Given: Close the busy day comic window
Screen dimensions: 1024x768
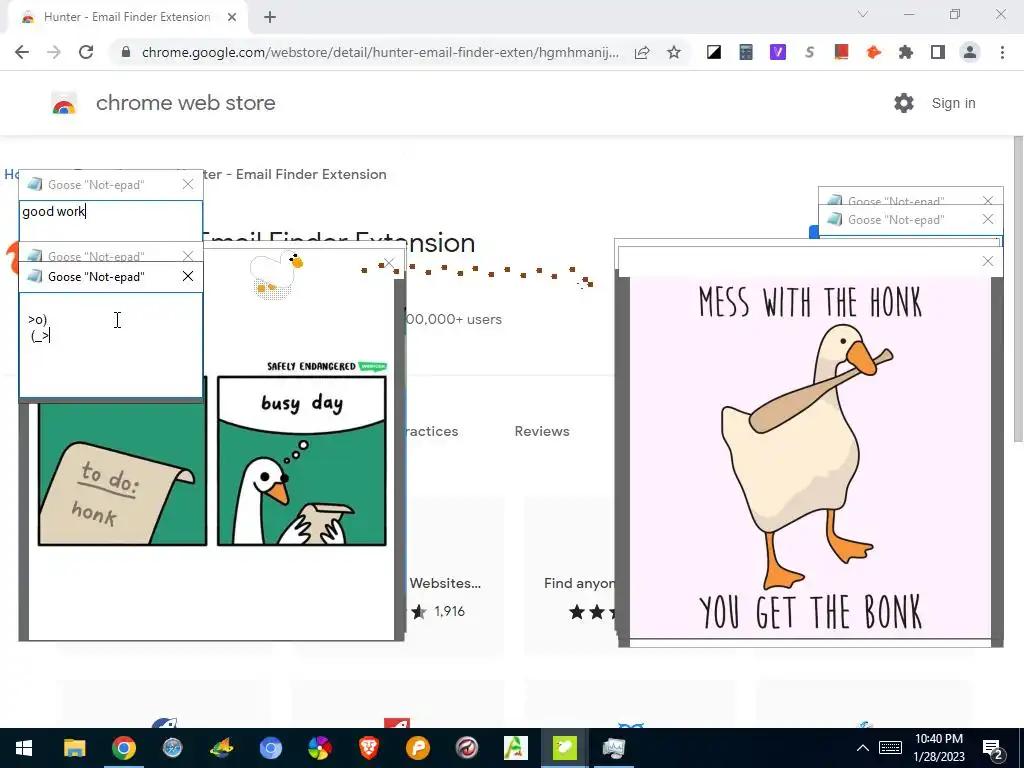Looking at the screenshot, I should coord(389,263).
